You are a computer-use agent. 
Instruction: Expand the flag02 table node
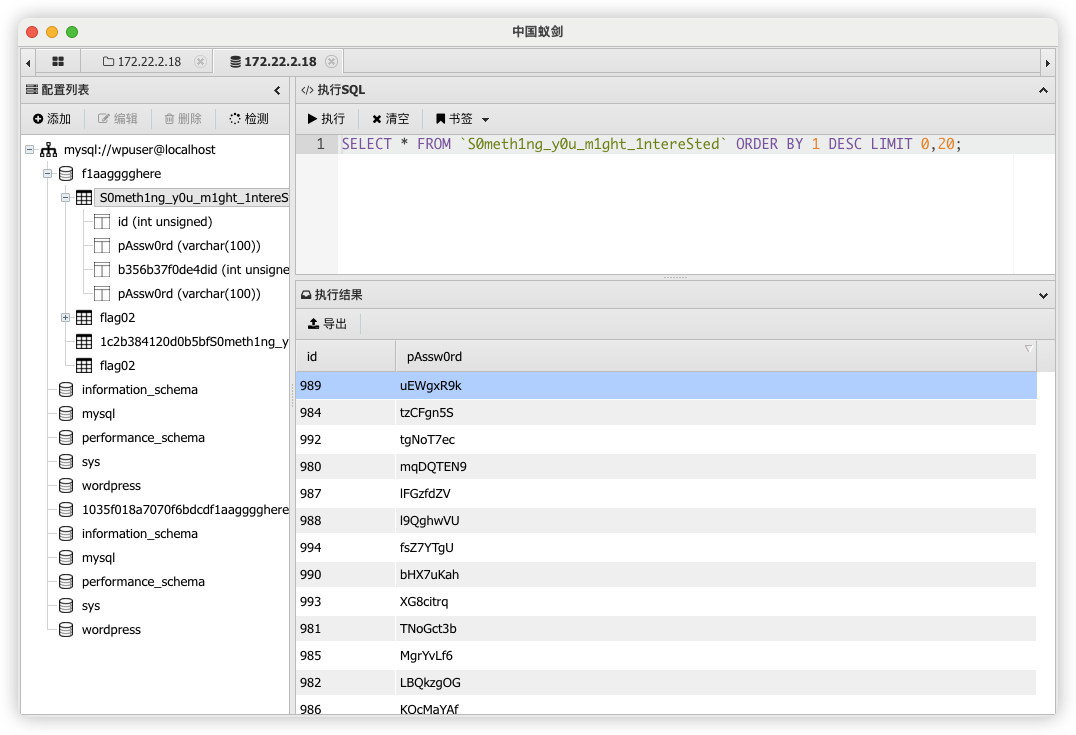coord(65,317)
